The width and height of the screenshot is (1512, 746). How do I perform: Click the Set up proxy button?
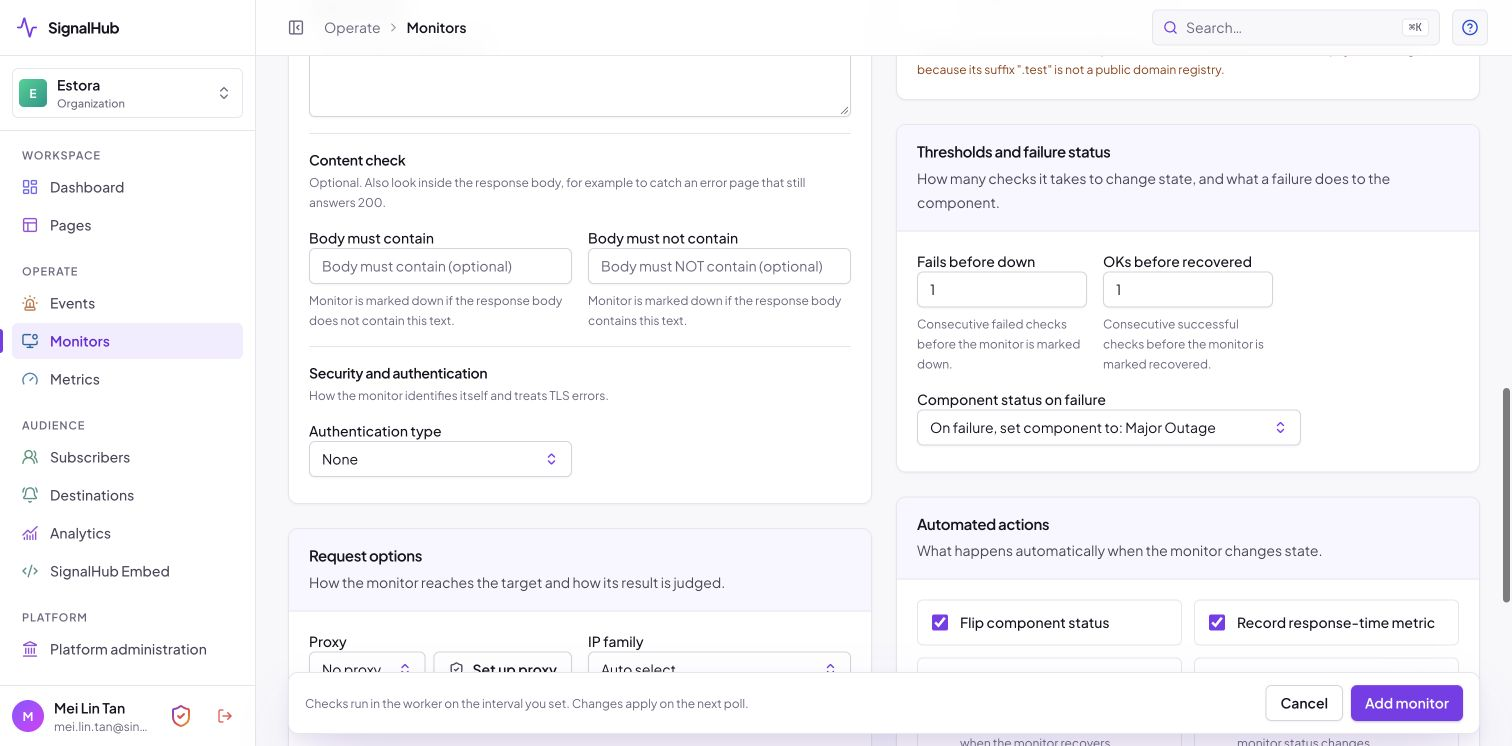tap(503, 662)
